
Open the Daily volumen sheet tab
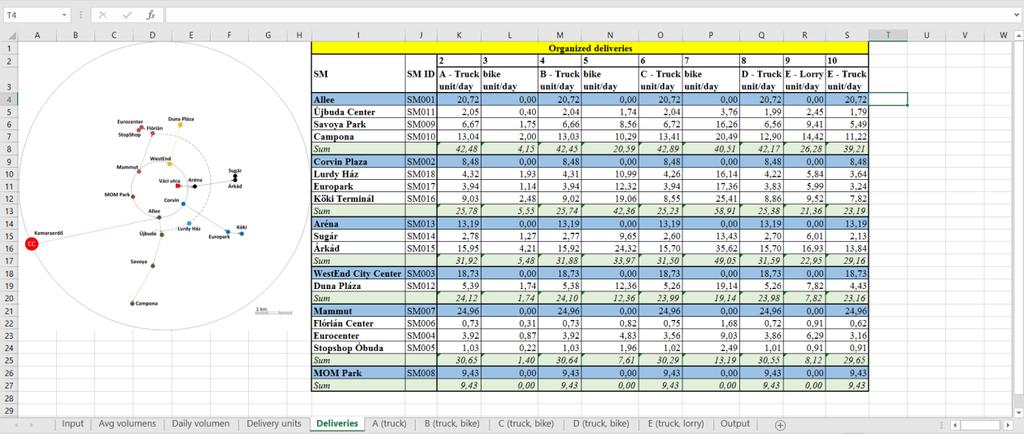[x=200, y=424]
